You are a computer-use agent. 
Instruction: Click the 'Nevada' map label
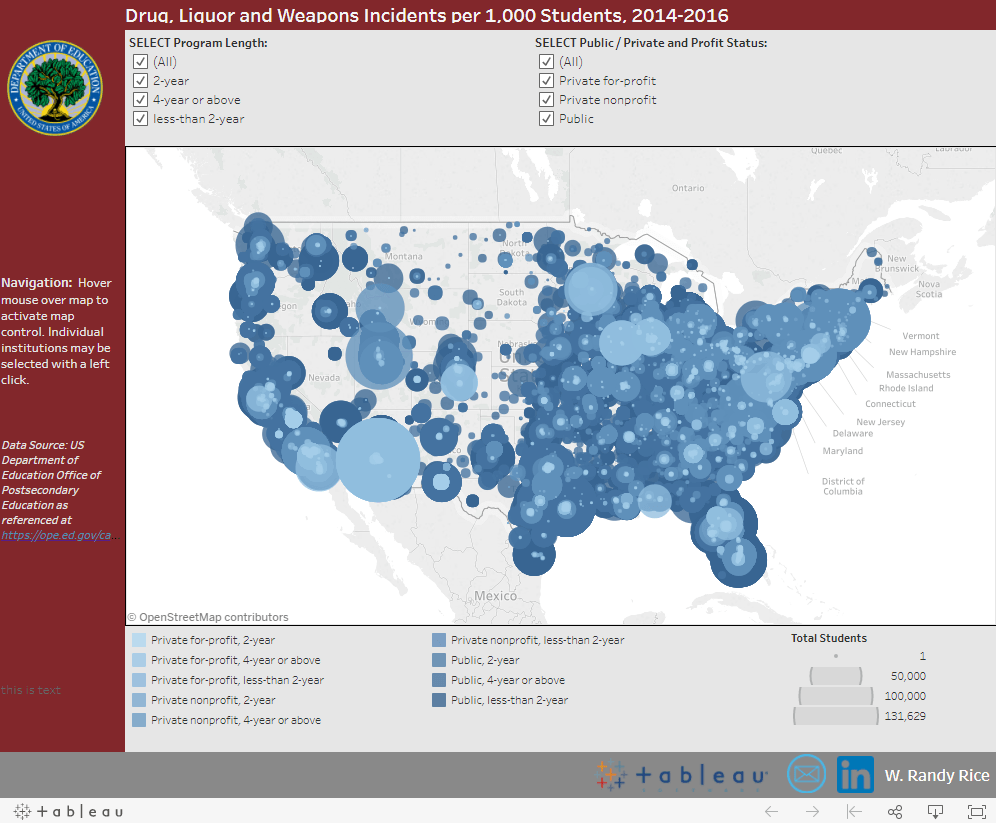(x=324, y=378)
